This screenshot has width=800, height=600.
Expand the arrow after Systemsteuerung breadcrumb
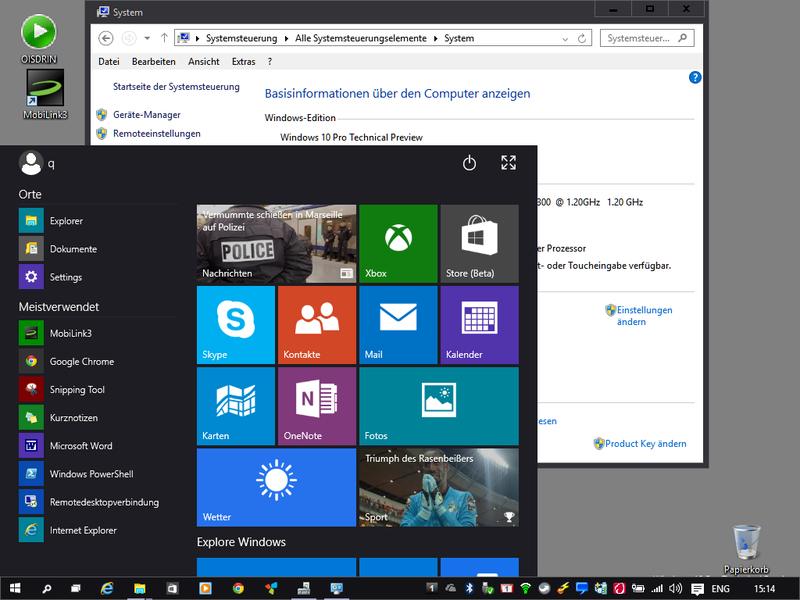(286, 38)
